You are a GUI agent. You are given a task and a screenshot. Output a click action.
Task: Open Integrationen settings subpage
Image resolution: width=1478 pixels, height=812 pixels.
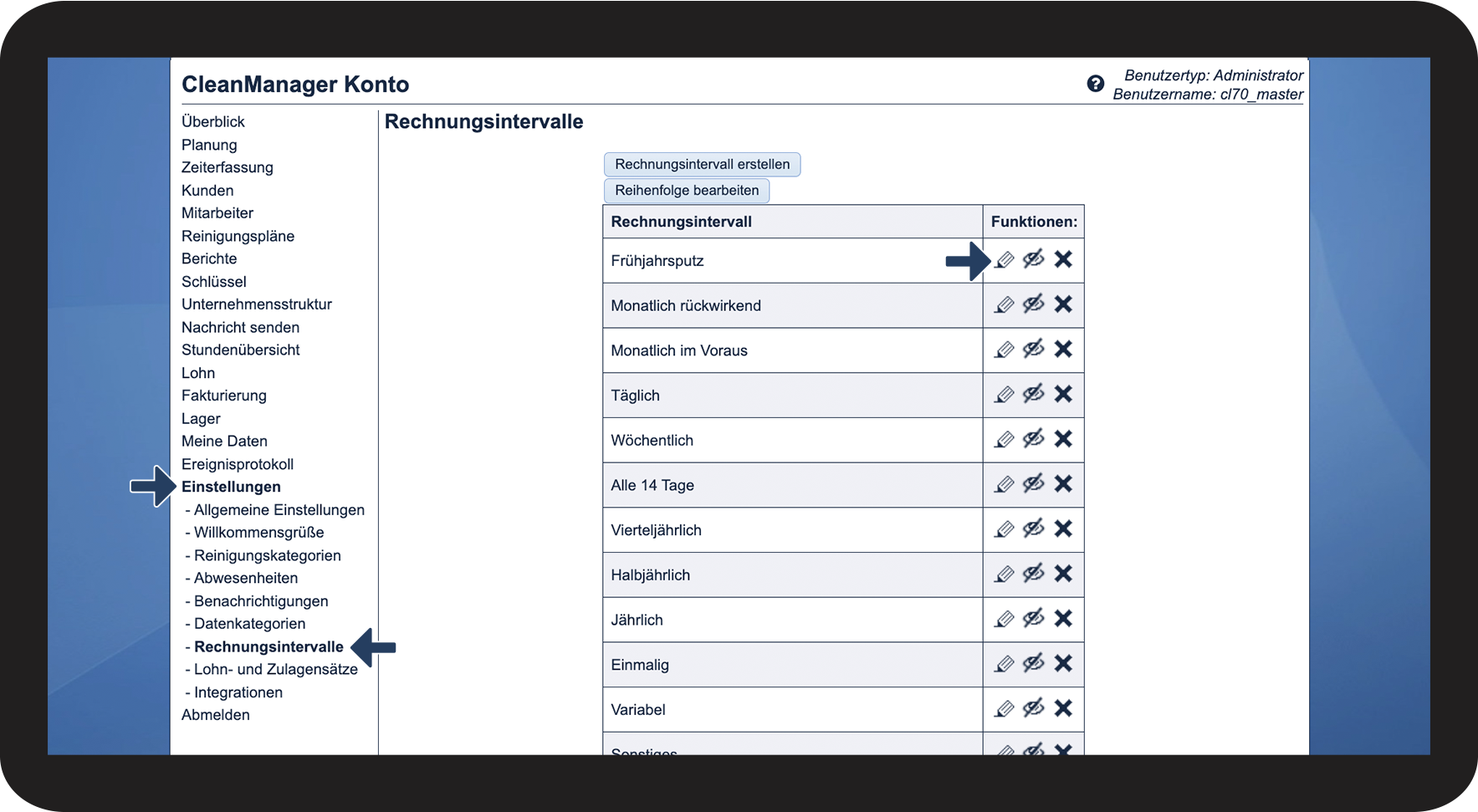point(238,692)
